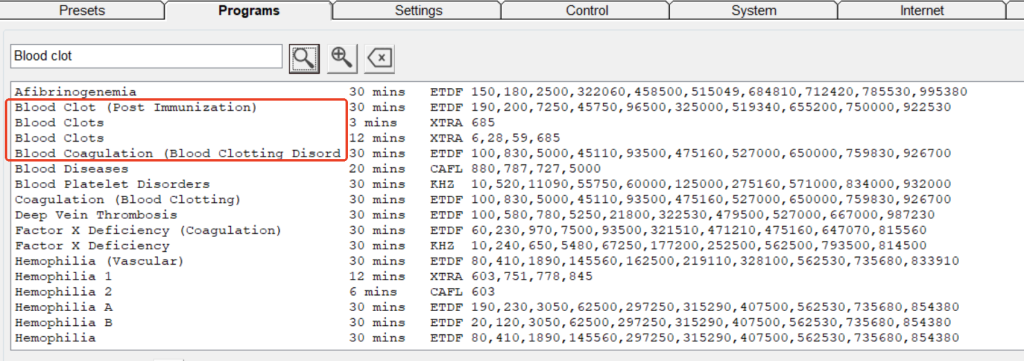Open the System tab
Image resolution: width=1024 pixels, height=361 pixels.
point(754,10)
